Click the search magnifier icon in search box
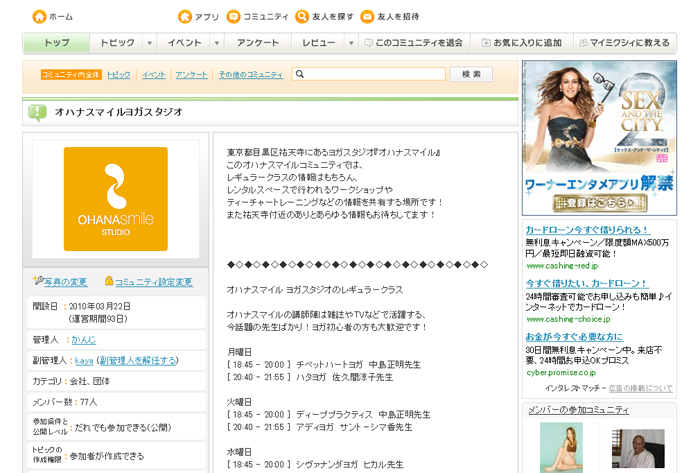Screen dimensions: 700x473 (300, 74)
